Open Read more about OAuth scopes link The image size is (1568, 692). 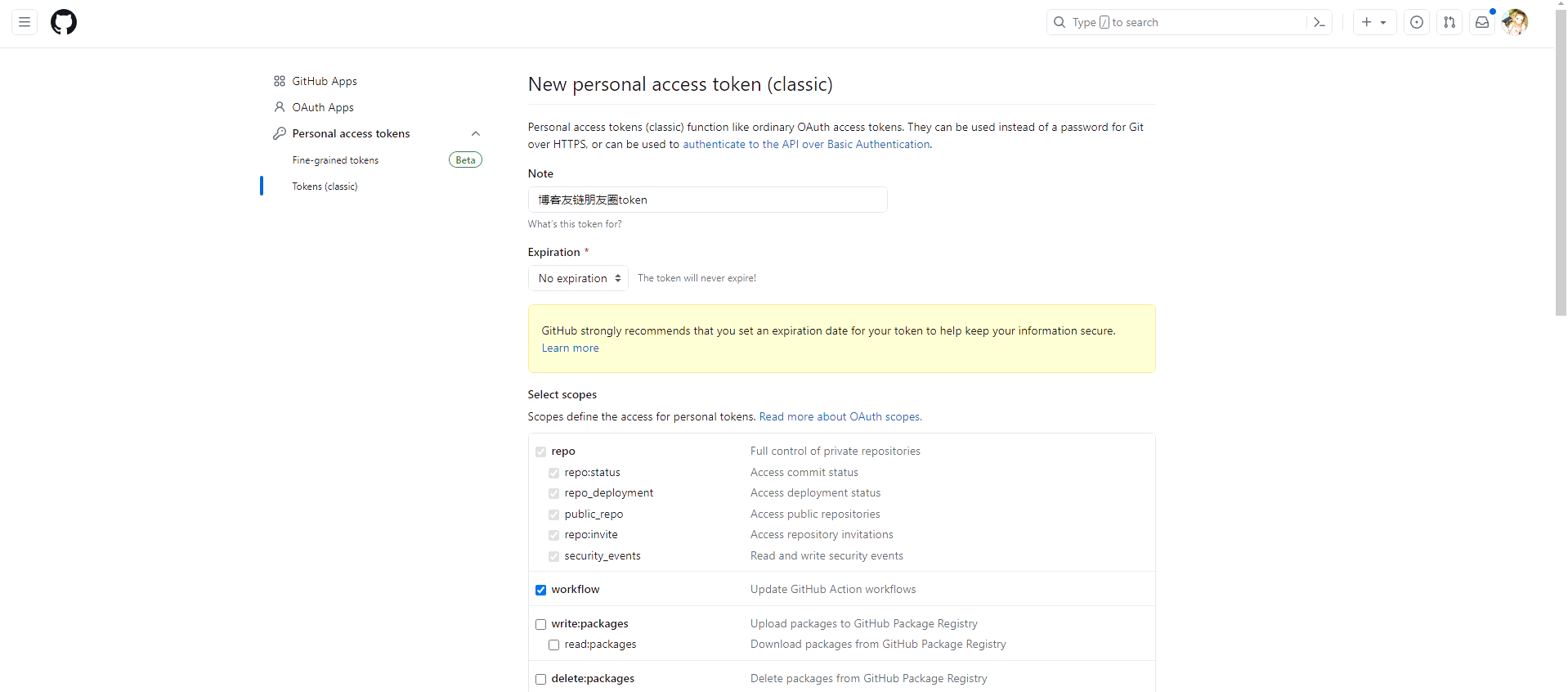pos(840,416)
